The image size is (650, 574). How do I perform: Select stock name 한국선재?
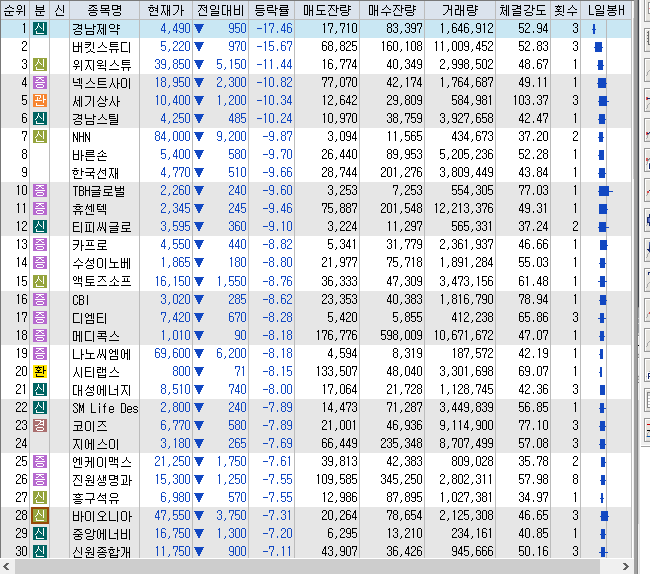coord(96,173)
